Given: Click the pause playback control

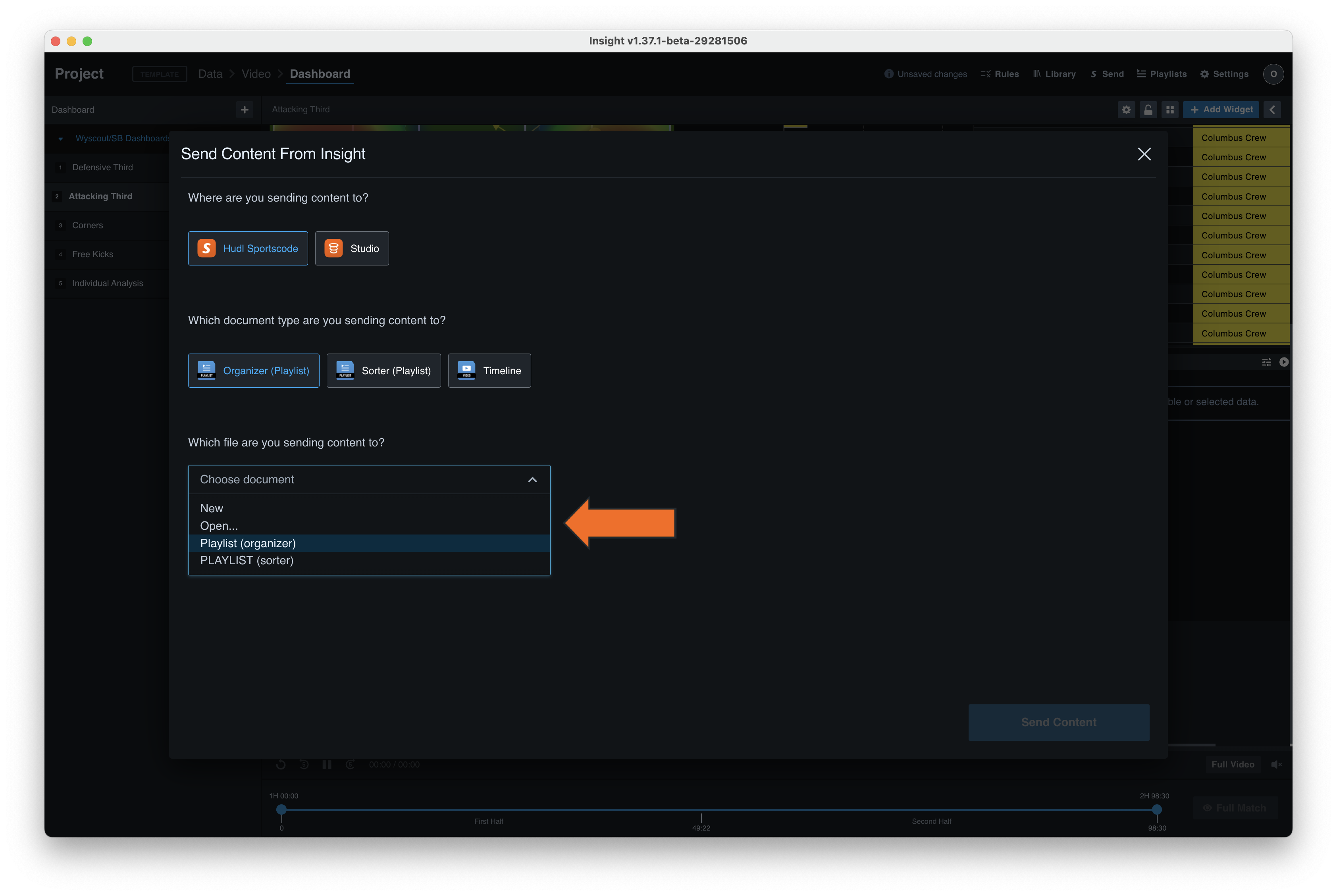Looking at the screenshot, I should tap(326, 765).
